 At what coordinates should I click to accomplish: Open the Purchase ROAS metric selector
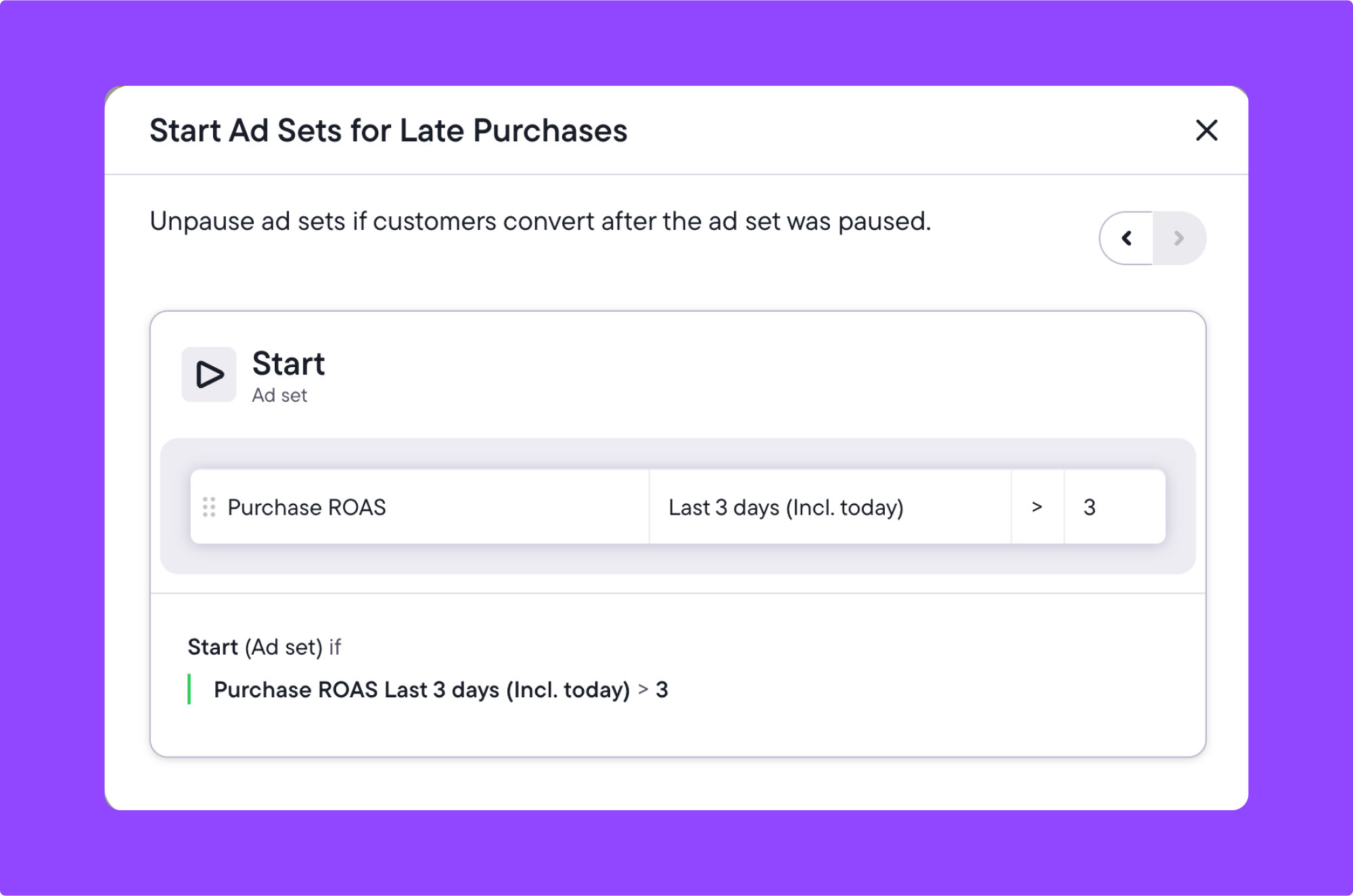(x=420, y=507)
